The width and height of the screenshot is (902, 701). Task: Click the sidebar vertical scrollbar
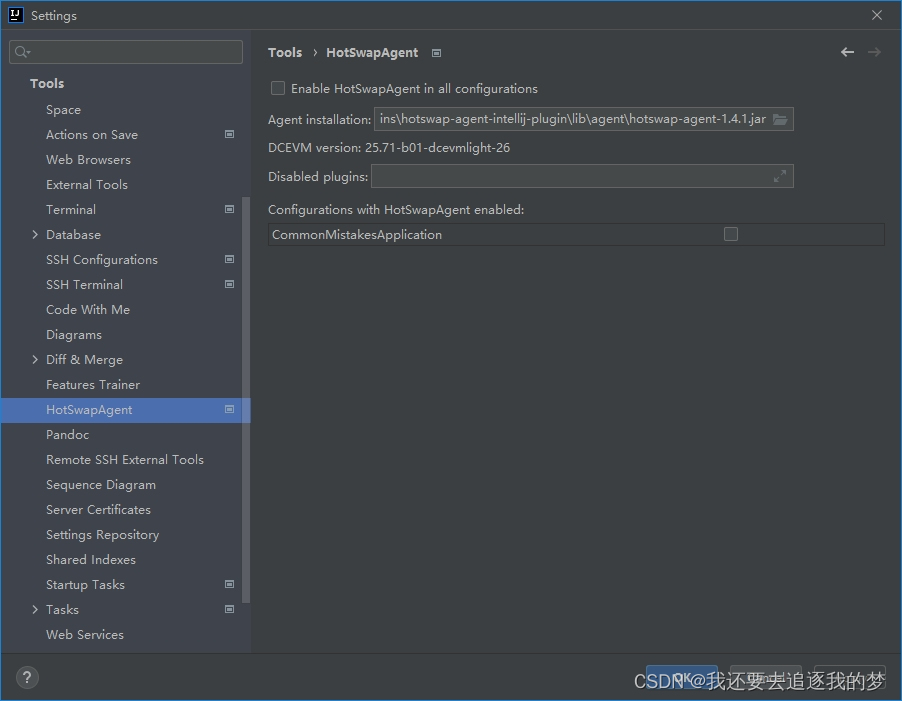[246, 400]
